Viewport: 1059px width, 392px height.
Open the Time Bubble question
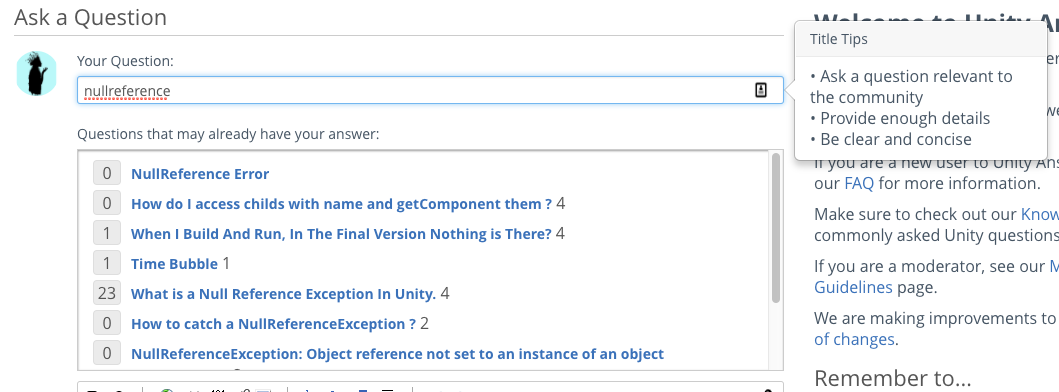174,264
